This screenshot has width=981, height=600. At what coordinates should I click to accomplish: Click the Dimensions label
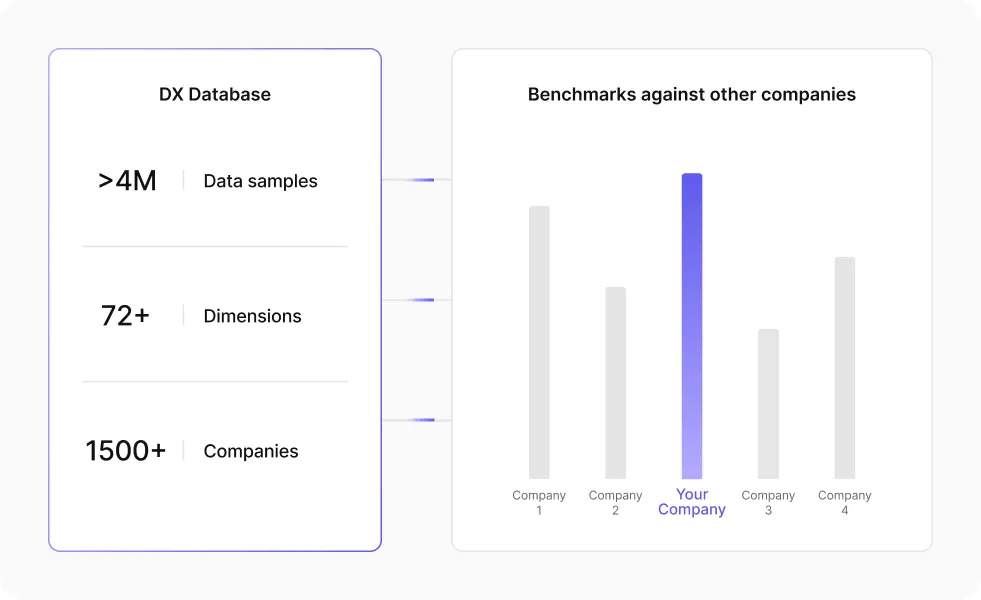point(252,316)
